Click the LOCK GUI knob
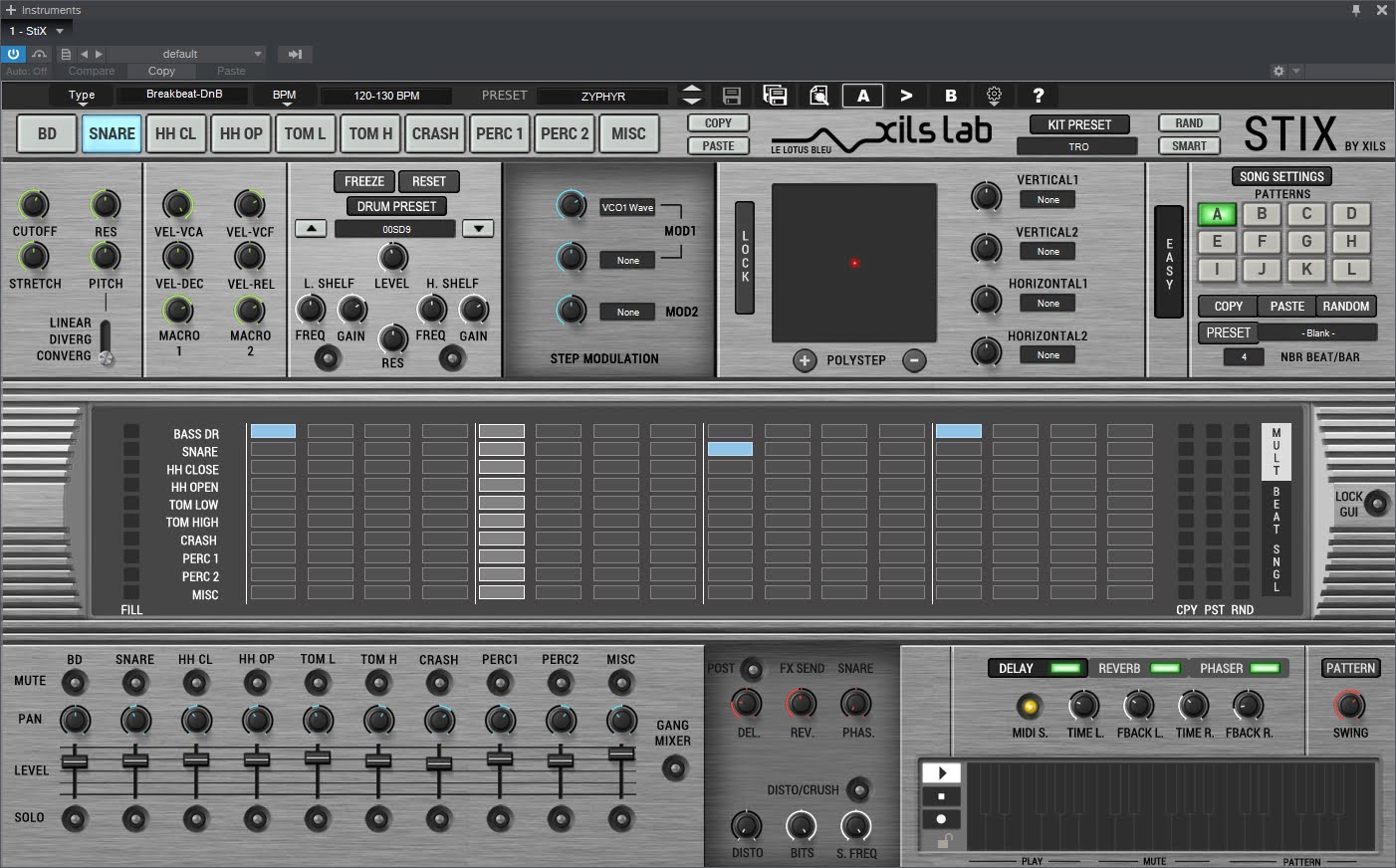 (x=1377, y=503)
